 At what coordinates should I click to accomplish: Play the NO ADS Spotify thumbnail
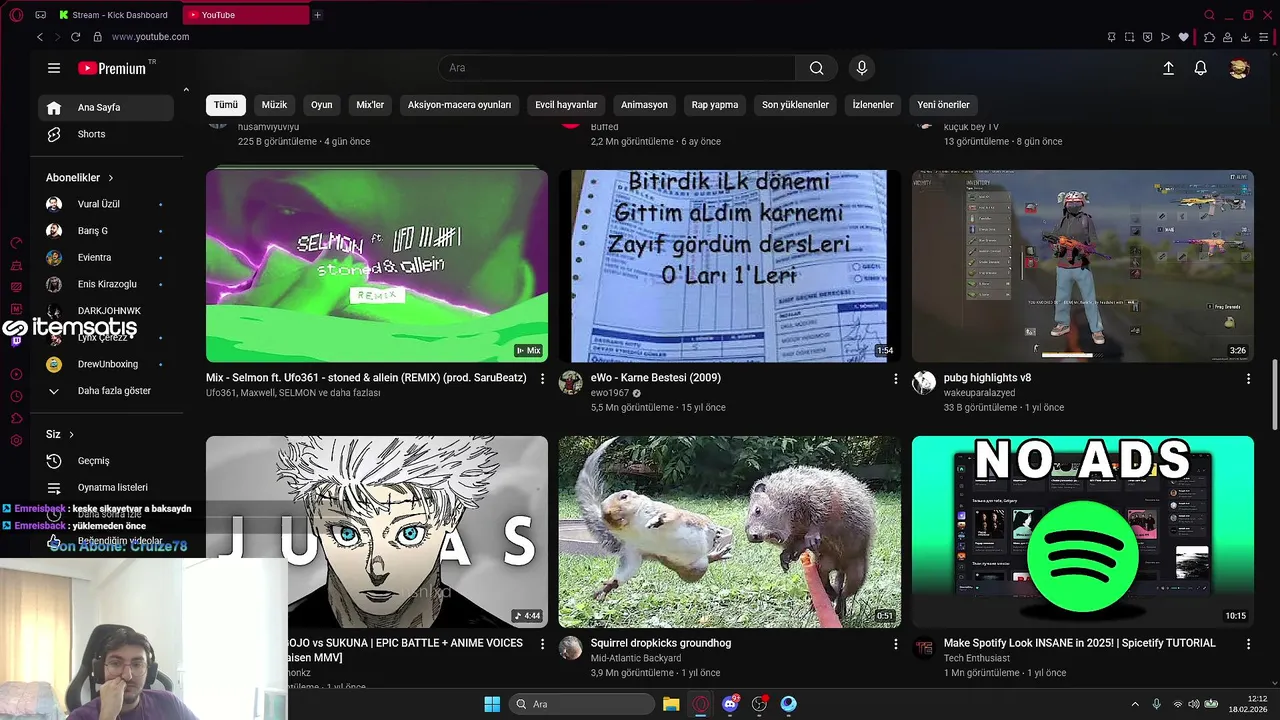tap(1082, 532)
